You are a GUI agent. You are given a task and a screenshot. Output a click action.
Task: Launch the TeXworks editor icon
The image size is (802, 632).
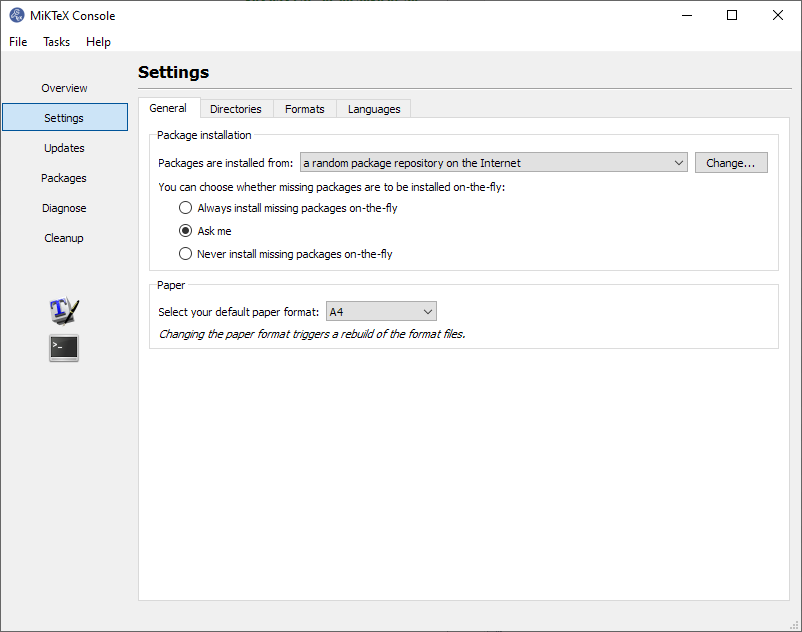64,311
